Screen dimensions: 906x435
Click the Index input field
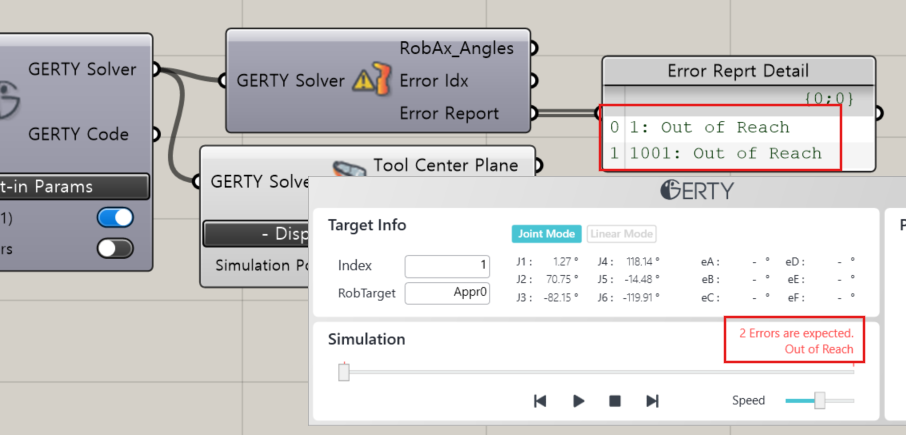click(447, 266)
